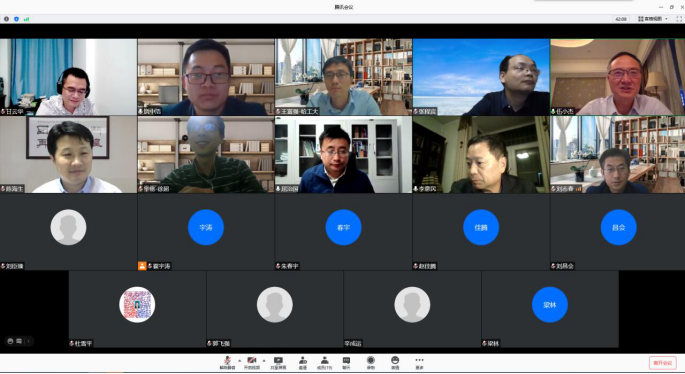685x374 pixels.
Task: Unmute the microphone in bottom toolbar
Action: click(x=227, y=362)
